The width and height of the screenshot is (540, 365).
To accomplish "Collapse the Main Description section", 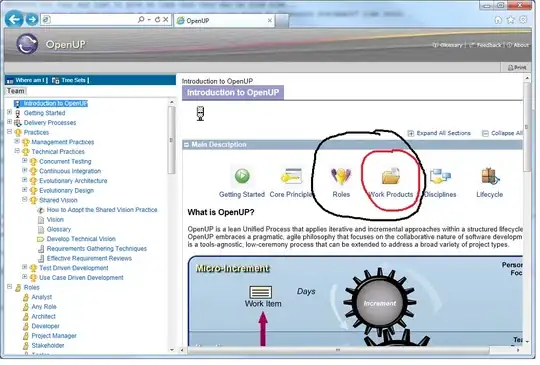I will point(186,145).
